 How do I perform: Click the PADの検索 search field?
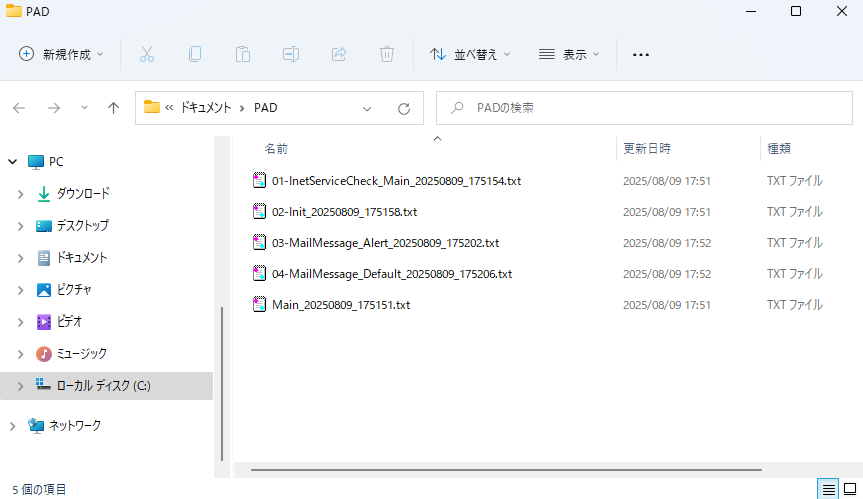644,108
